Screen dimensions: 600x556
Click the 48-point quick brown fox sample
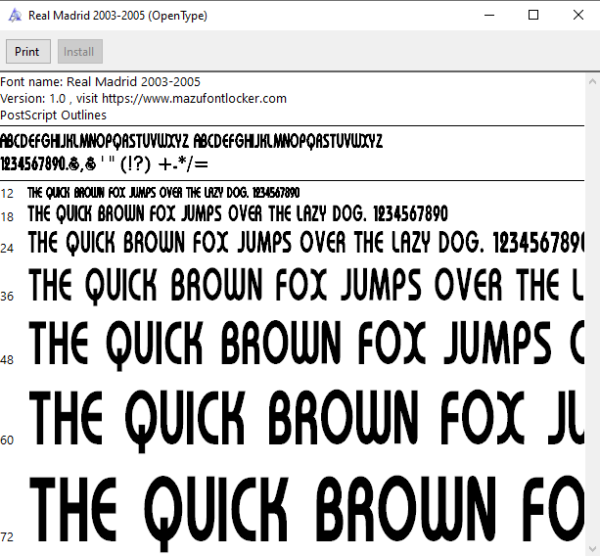(x=307, y=344)
